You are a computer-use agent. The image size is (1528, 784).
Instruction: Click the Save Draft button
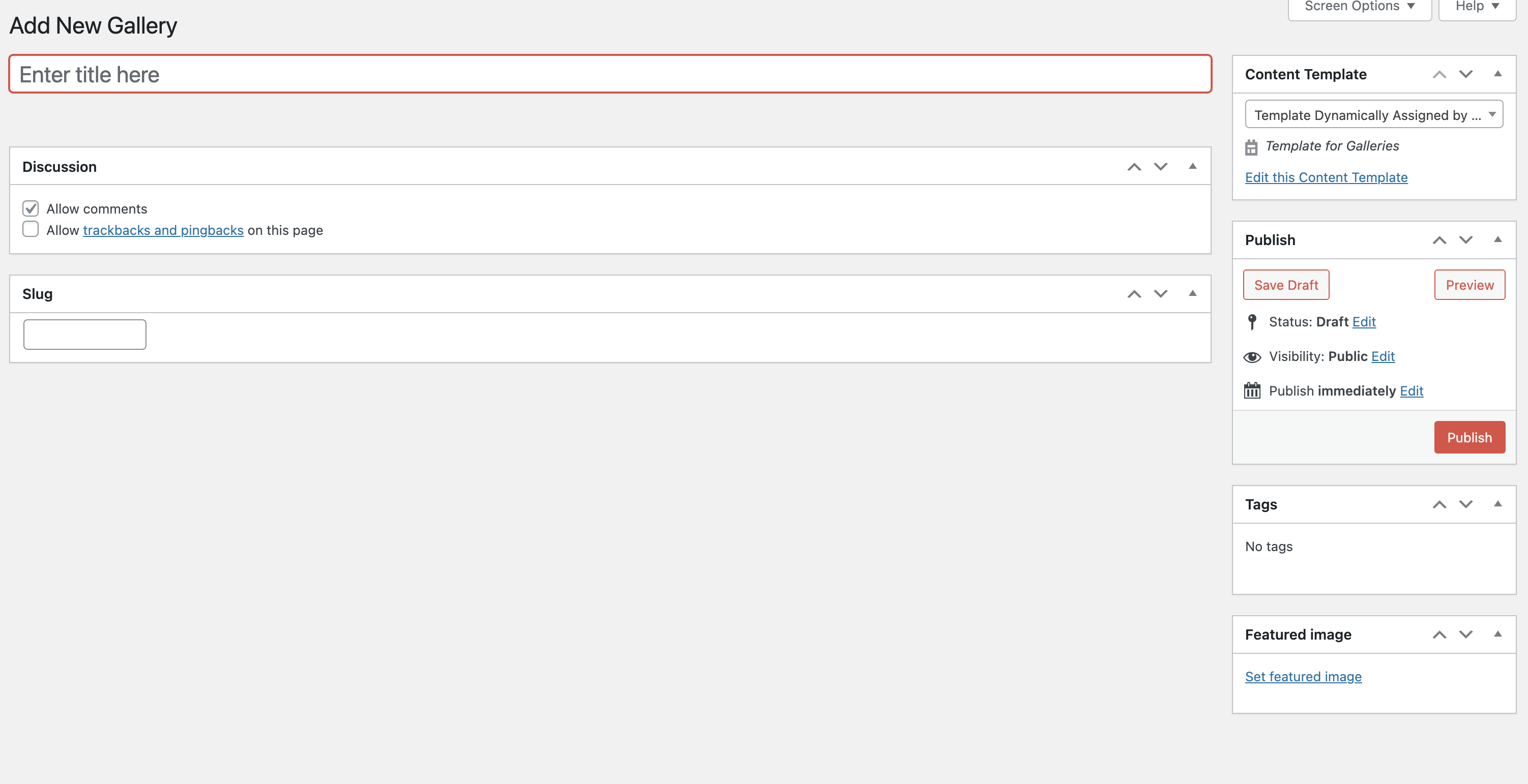click(1286, 285)
